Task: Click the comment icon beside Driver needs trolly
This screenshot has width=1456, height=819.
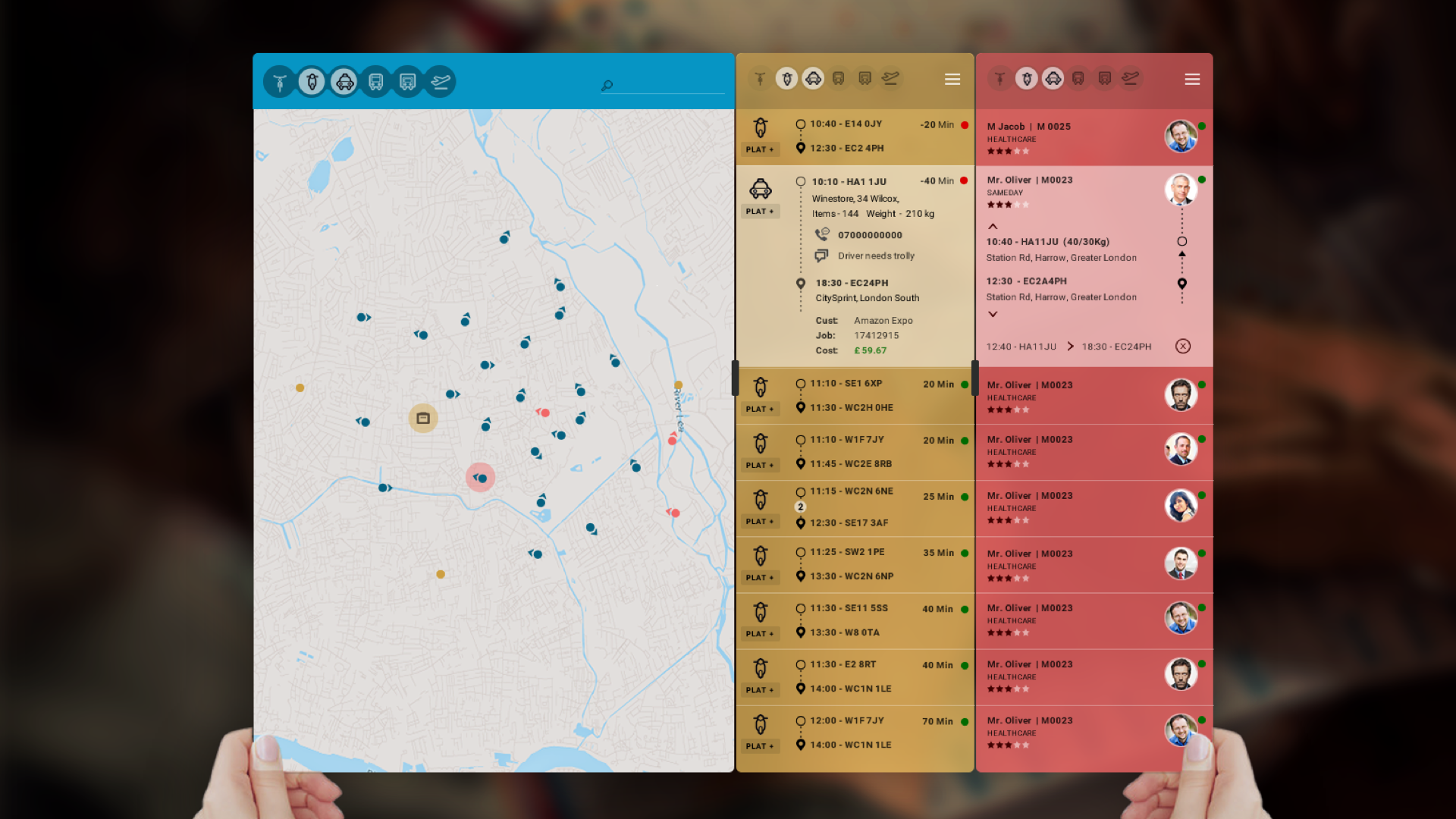Action: pyautogui.click(x=821, y=256)
